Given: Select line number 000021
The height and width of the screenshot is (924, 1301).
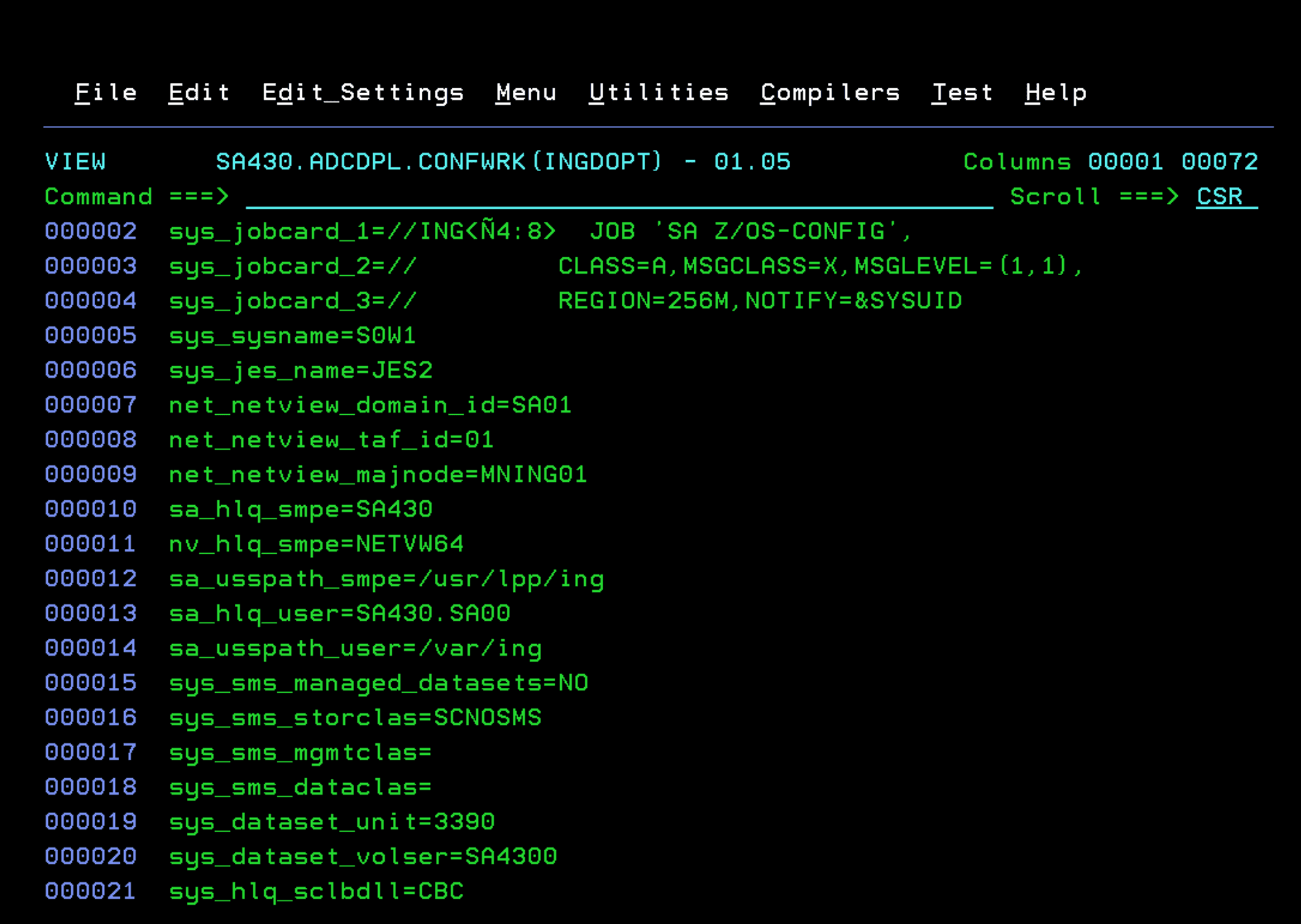Looking at the screenshot, I should [90, 890].
